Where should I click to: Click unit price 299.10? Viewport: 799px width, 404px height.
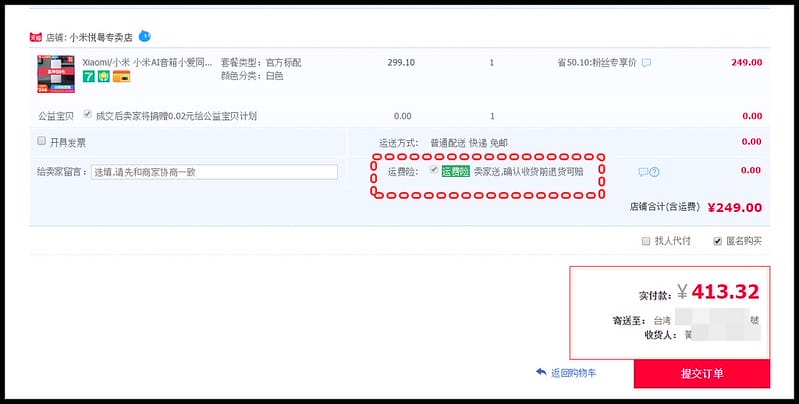(x=401, y=63)
